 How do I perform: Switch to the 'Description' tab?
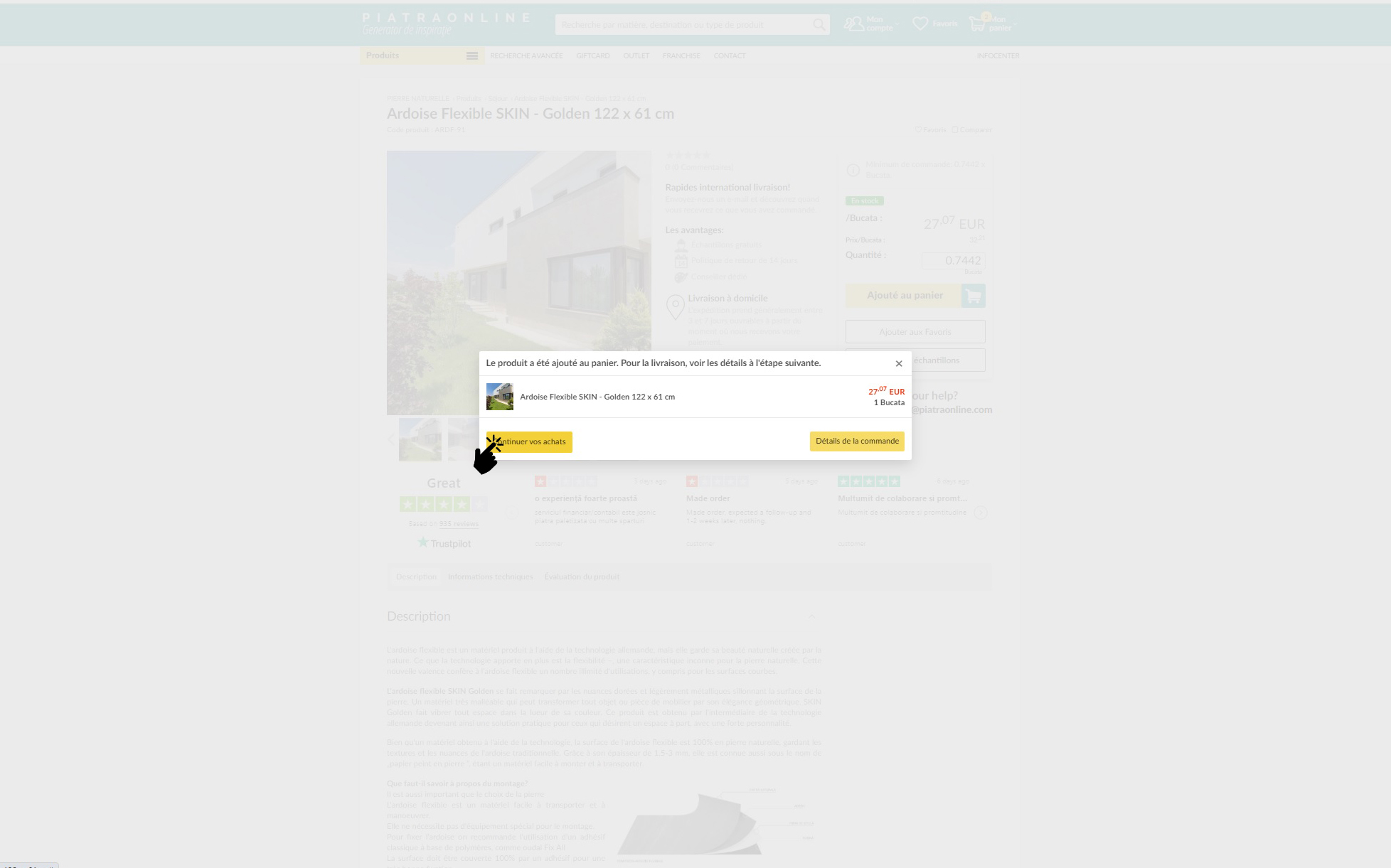[416, 577]
